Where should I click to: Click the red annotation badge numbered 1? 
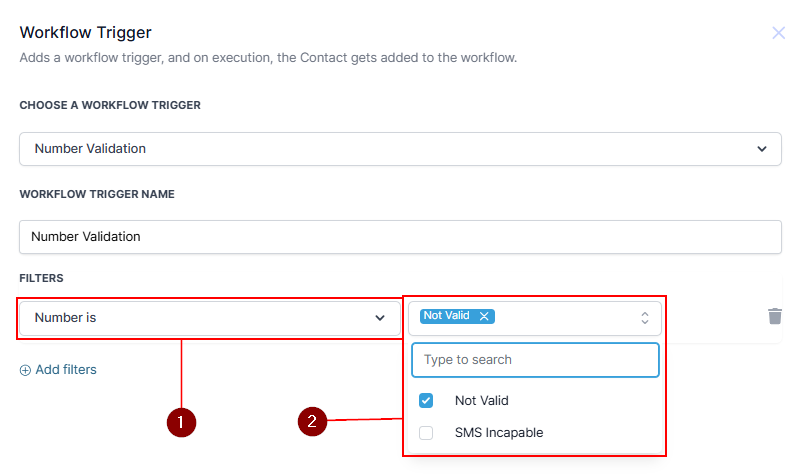click(x=181, y=422)
